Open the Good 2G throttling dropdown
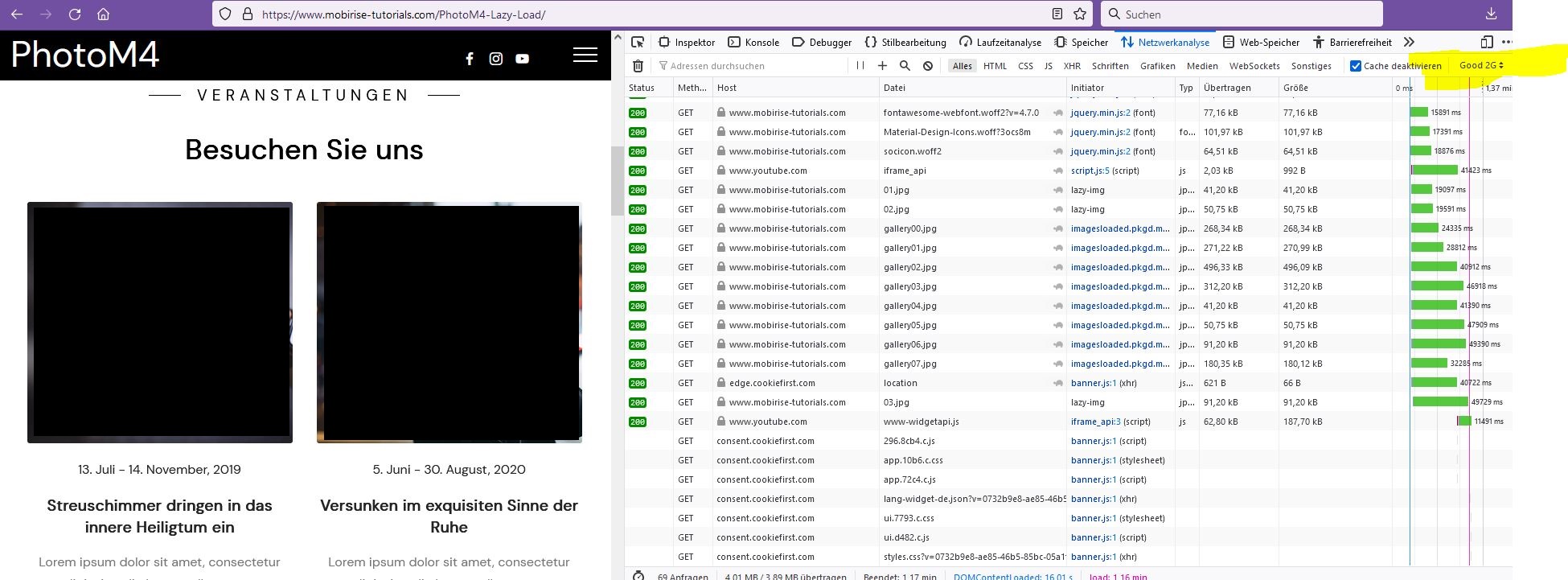The width and height of the screenshot is (1568, 580). (x=1481, y=66)
